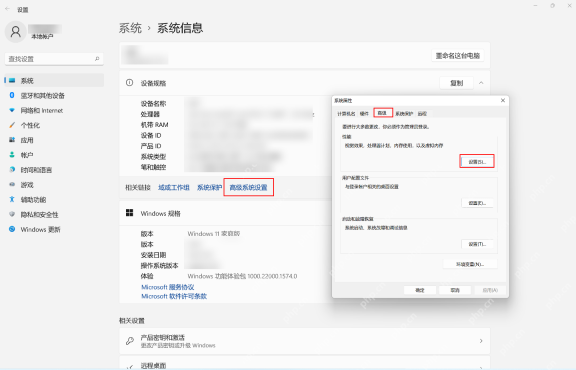This screenshot has height=370, width=576.
Task: Open 应用 in the sidebar
Action: [x=54, y=140]
